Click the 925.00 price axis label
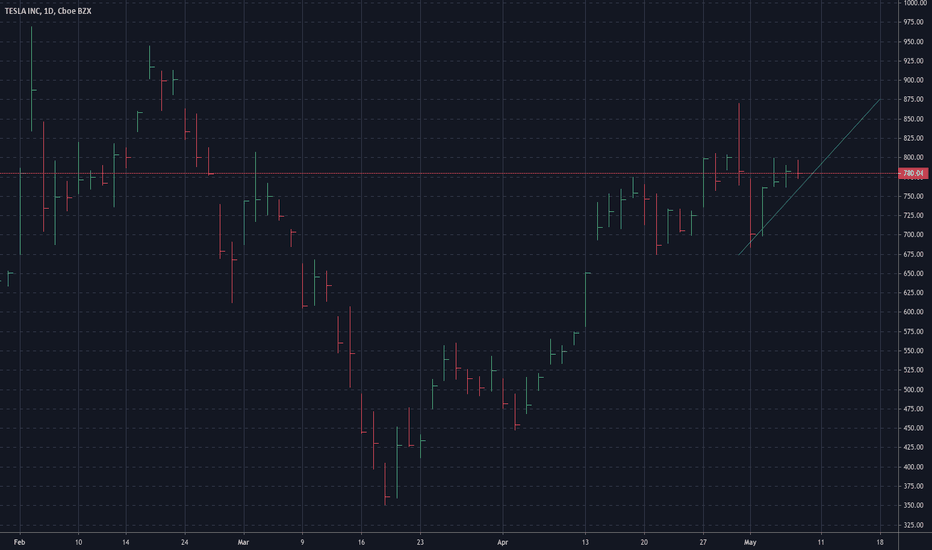This screenshot has height=550, width=932. coord(913,61)
